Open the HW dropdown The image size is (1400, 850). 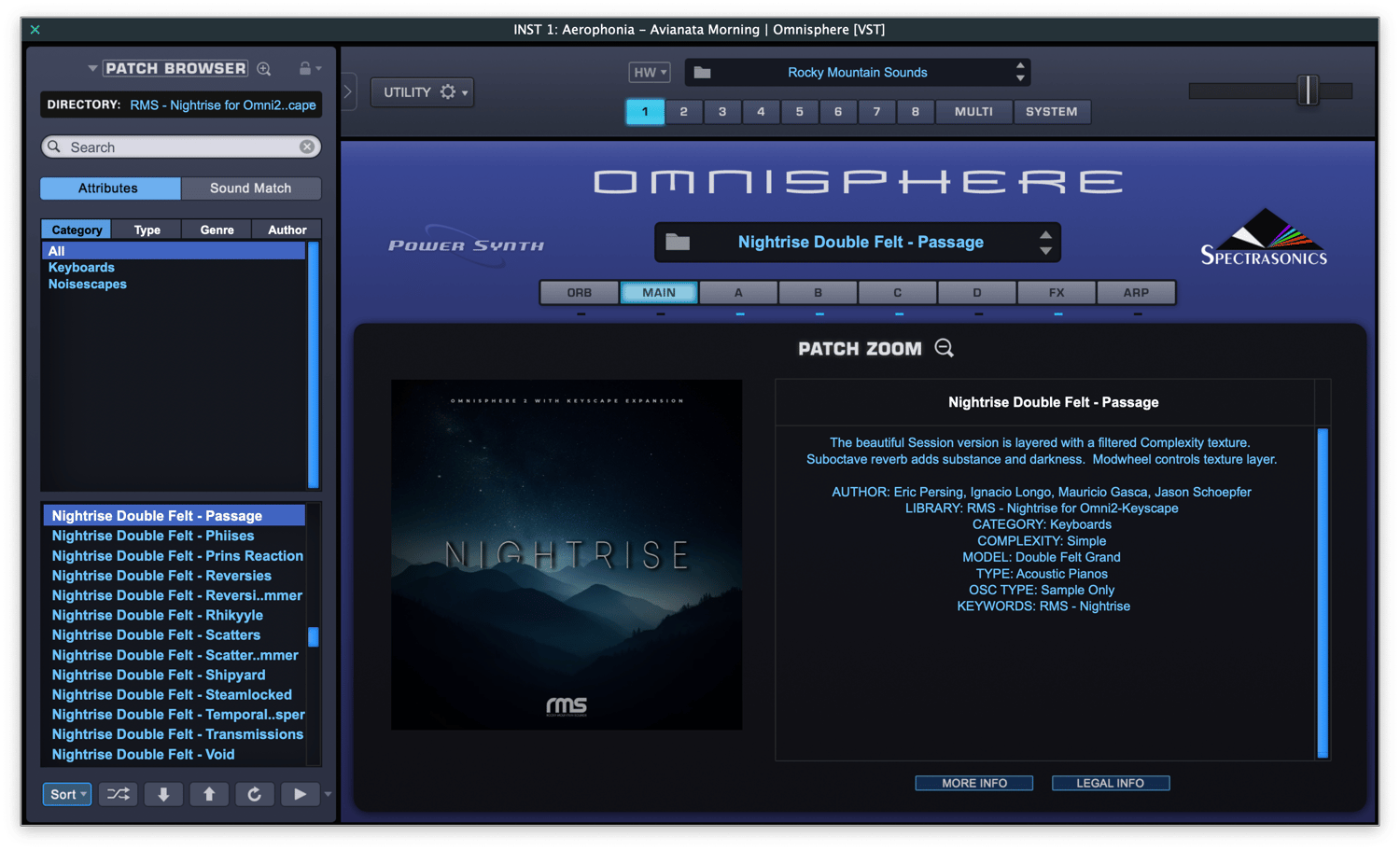[x=650, y=72]
